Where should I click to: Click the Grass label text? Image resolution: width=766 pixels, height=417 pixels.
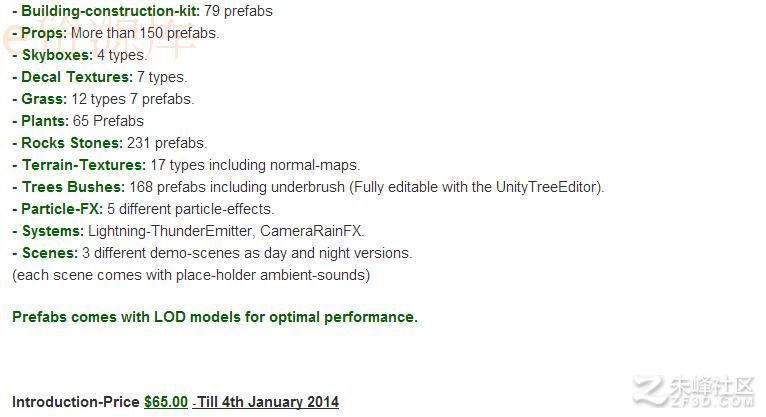(44, 99)
